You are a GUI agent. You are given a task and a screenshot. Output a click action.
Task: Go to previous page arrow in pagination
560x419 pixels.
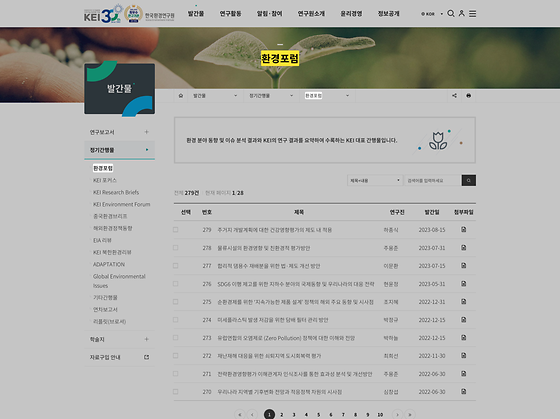pos(252,414)
